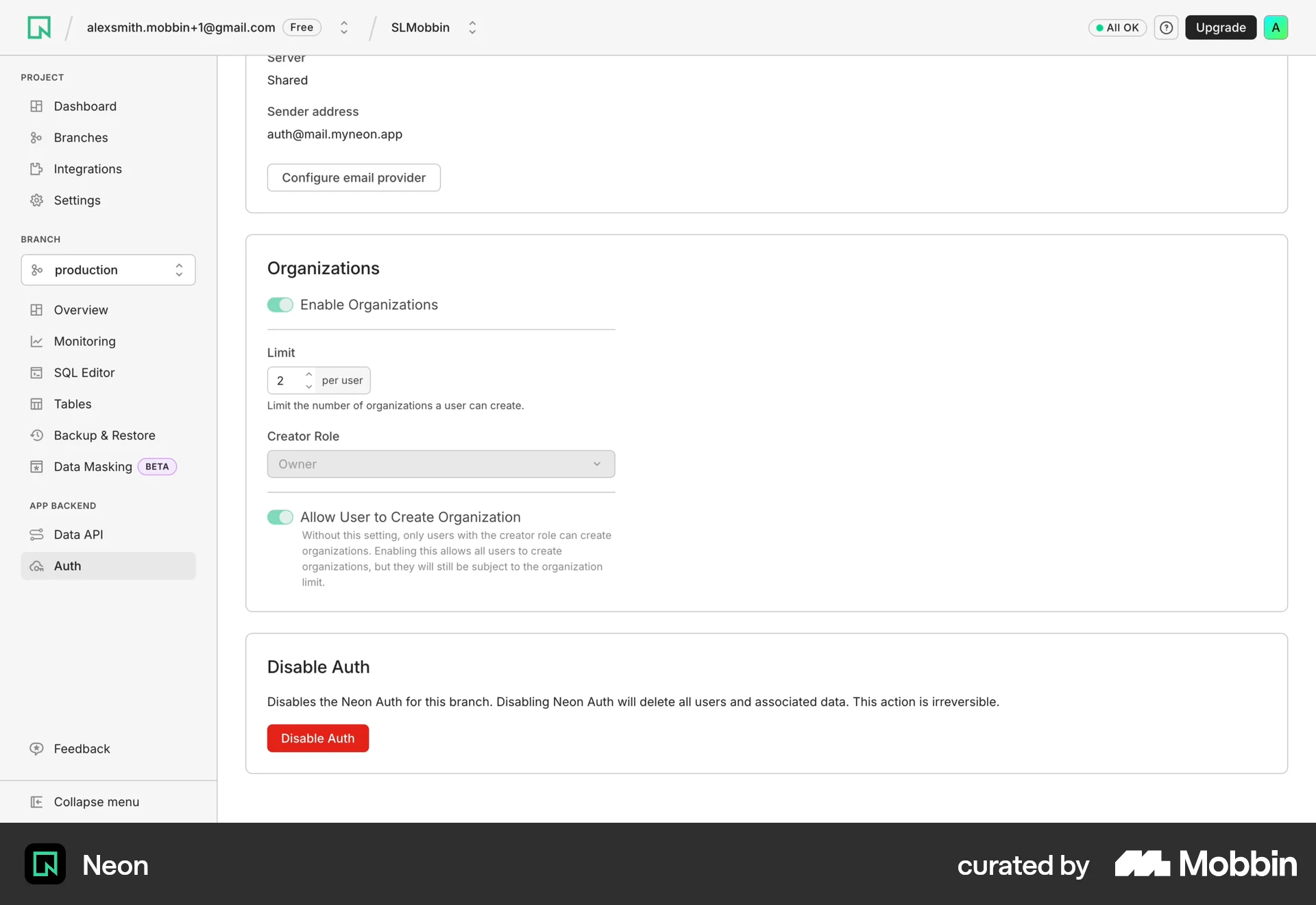This screenshot has width=1316, height=905.
Task: Open Tables in sidebar
Action: tap(108, 404)
